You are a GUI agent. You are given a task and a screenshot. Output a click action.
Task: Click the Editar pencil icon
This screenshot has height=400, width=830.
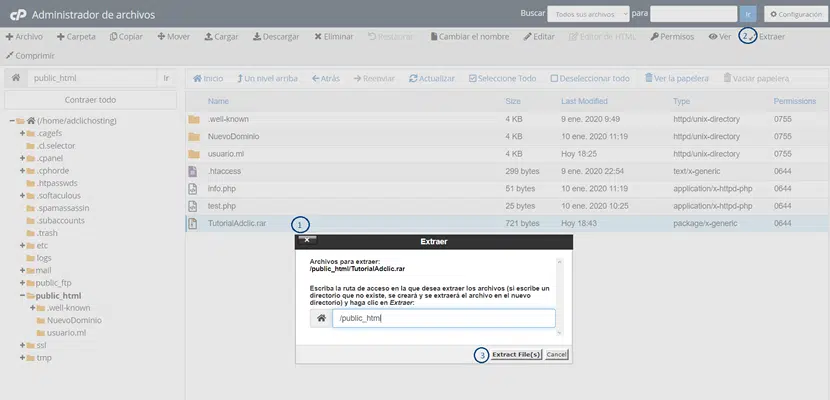(x=528, y=36)
